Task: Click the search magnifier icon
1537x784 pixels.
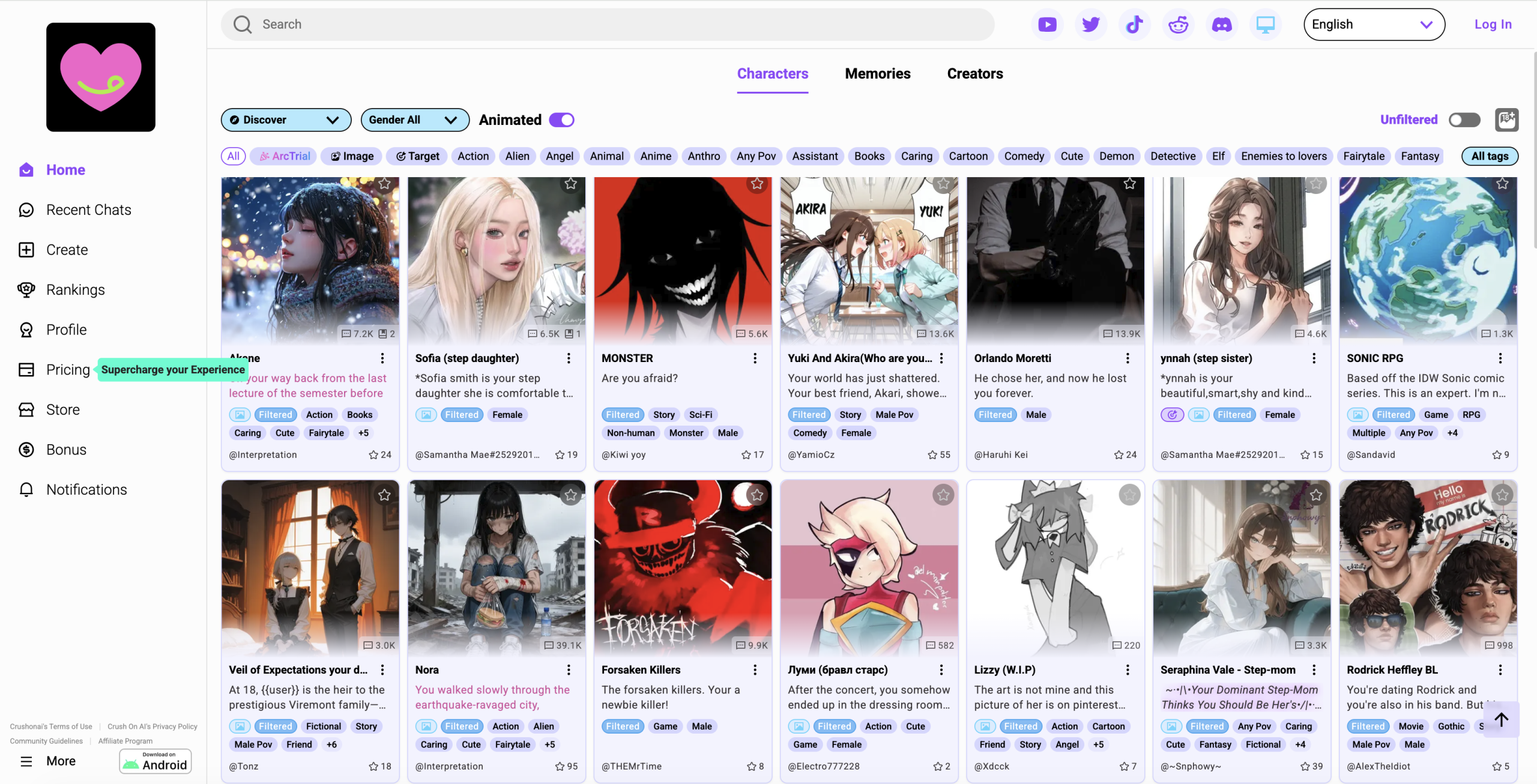Action: pos(243,25)
